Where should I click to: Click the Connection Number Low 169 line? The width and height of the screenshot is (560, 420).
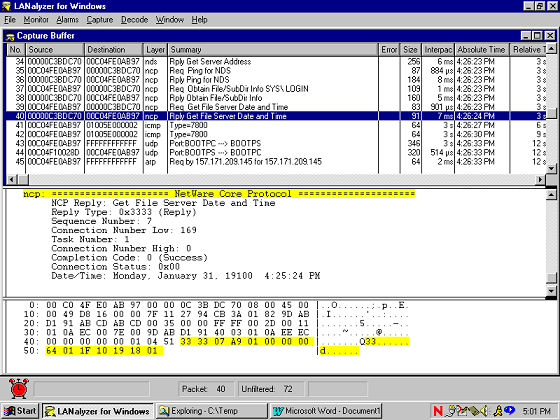coord(124,230)
